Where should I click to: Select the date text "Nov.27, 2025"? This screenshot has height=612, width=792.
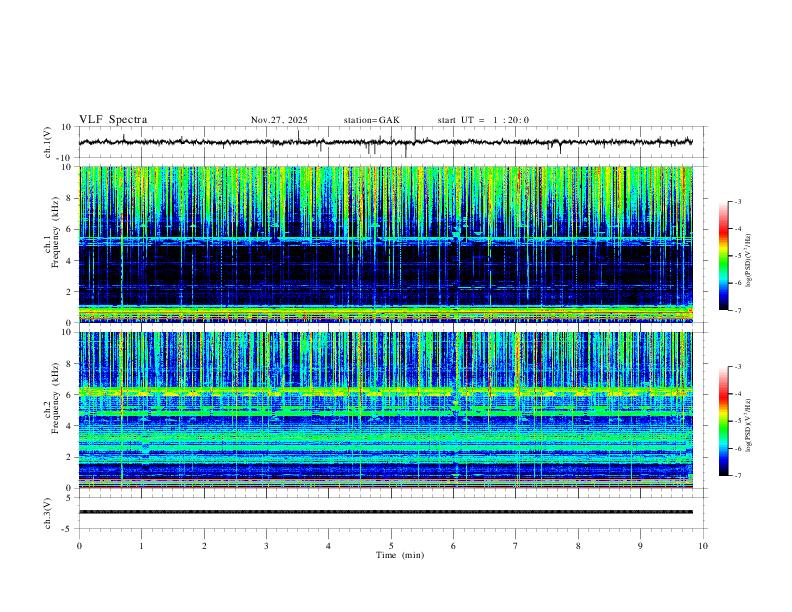279,120
